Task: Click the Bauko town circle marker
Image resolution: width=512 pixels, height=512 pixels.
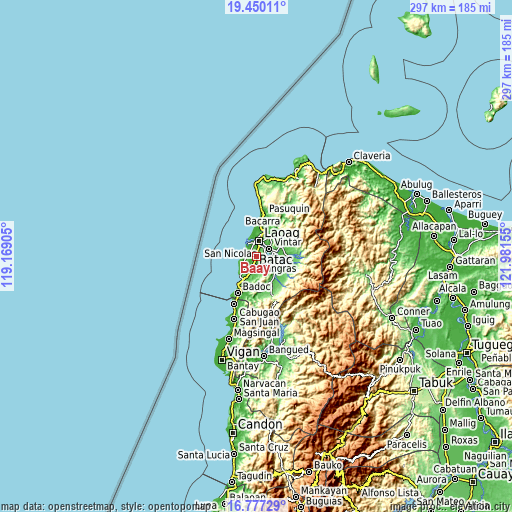Action: [x=309, y=472]
